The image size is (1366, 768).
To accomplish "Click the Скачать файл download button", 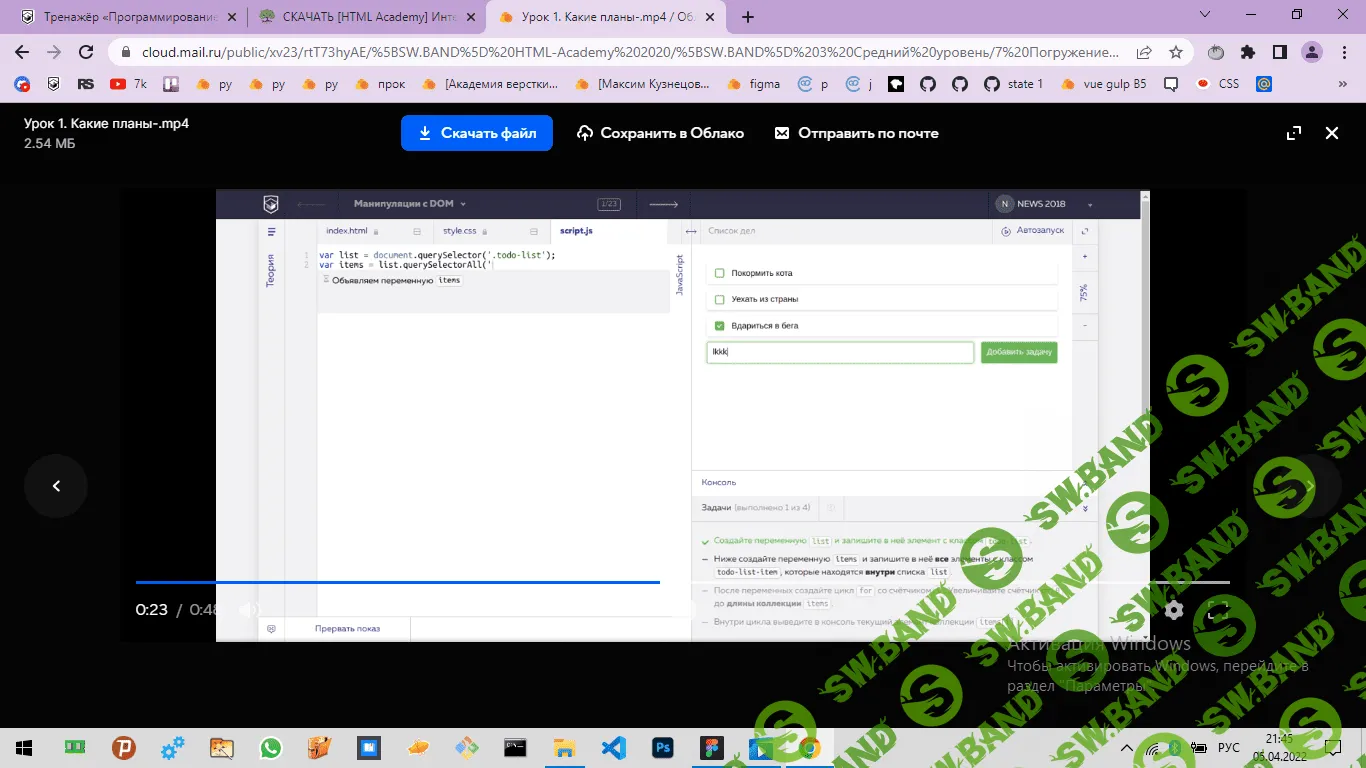I will [x=477, y=133].
